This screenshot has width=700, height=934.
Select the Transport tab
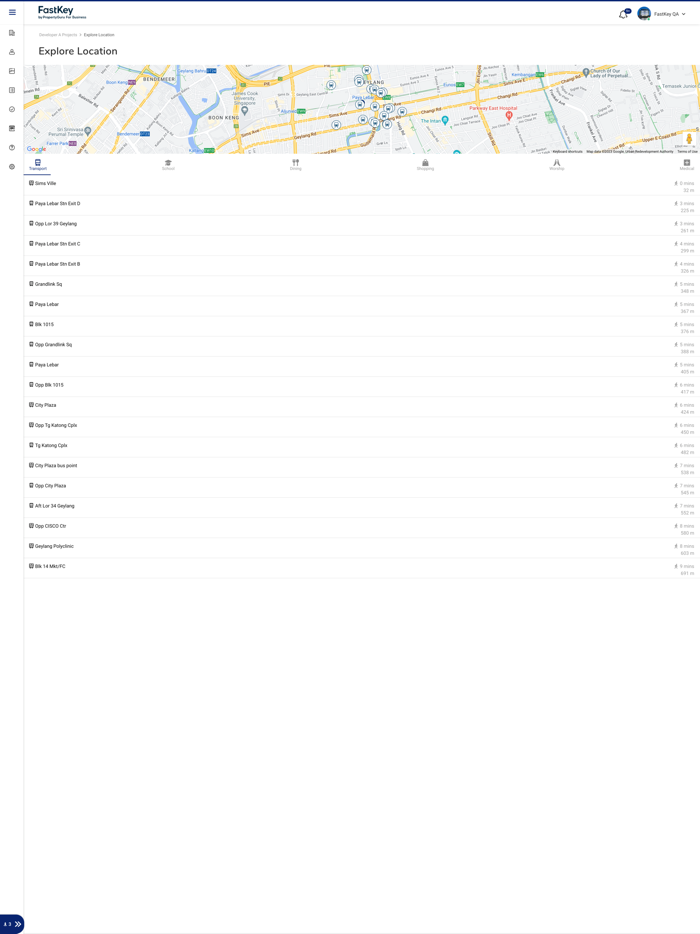click(x=38, y=165)
